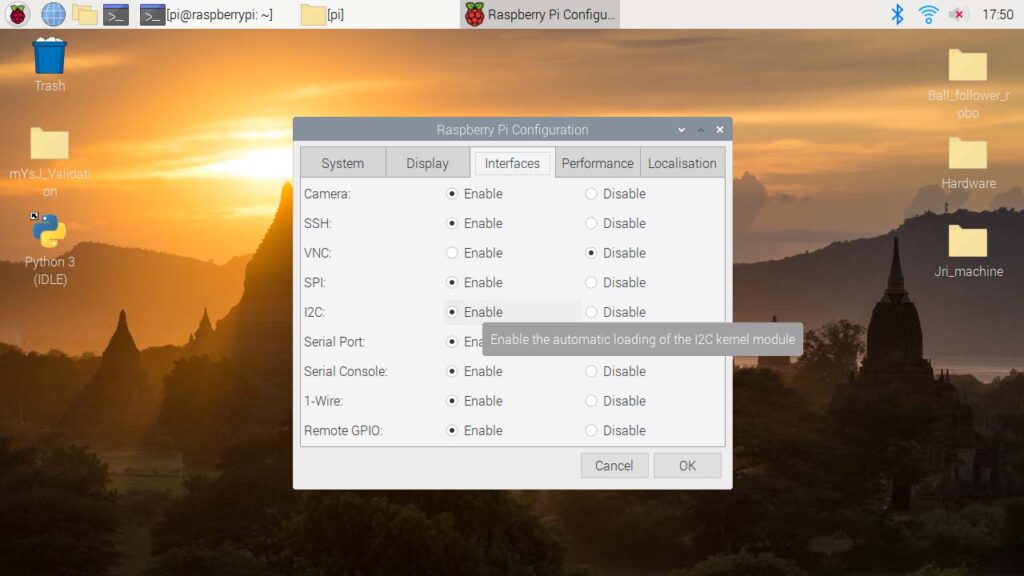Launch the Terminal from the taskbar launcher

(116, 14)
